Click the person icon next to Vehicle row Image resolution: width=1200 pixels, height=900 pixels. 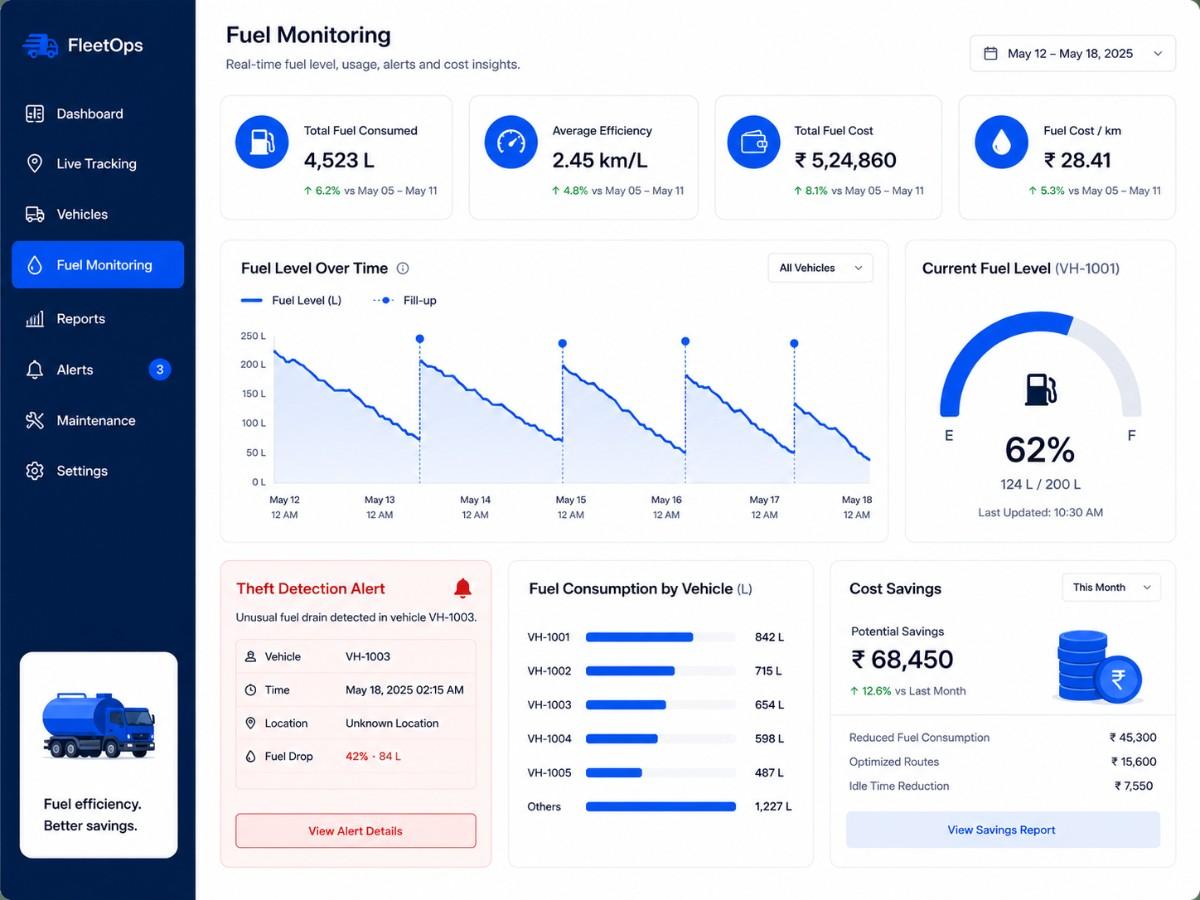[x=250, y=657]
